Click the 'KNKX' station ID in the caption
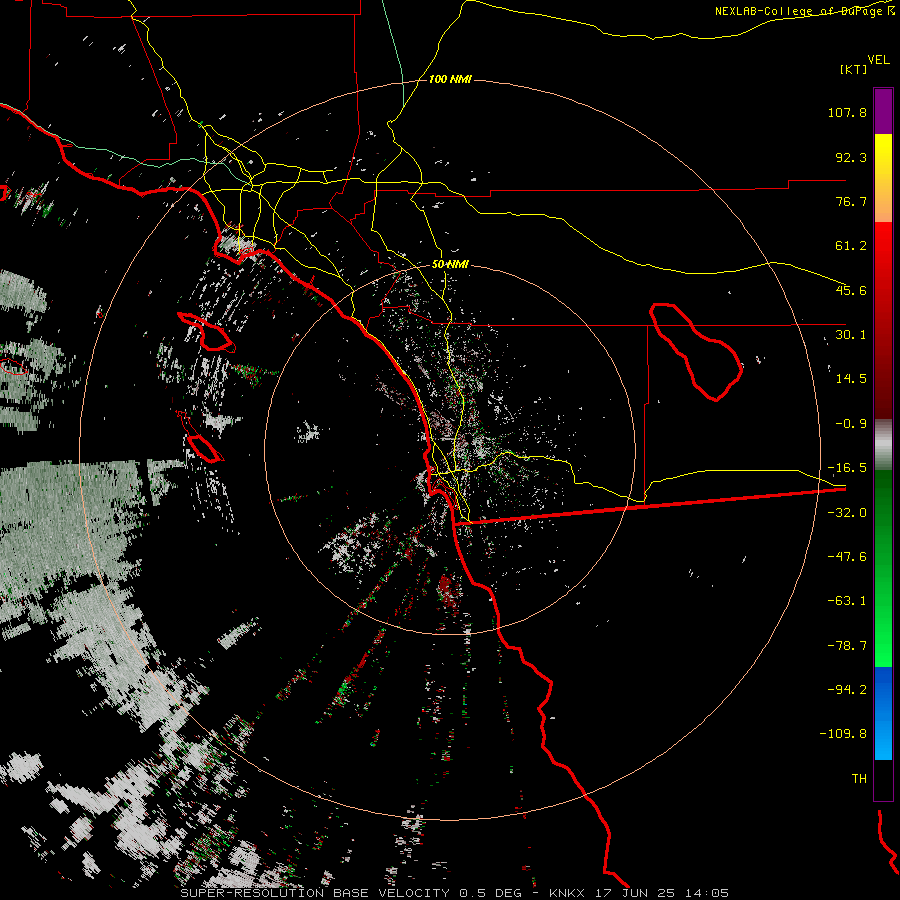900x900 pixels. (x=567, y=893)
